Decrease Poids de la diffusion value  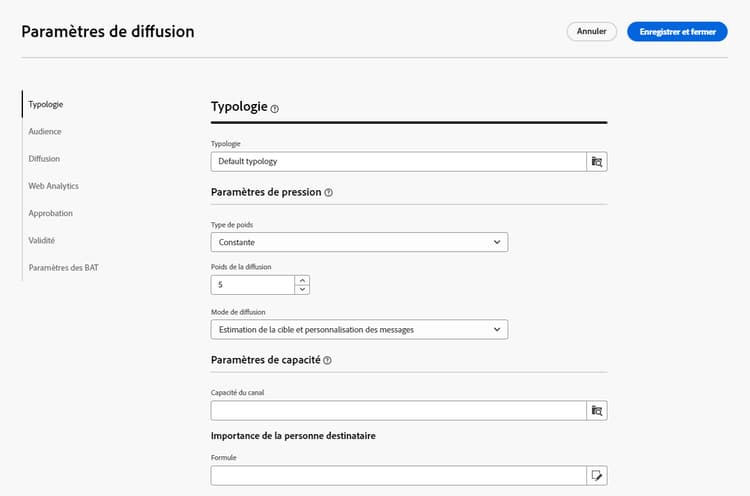[x=302, y=289]
